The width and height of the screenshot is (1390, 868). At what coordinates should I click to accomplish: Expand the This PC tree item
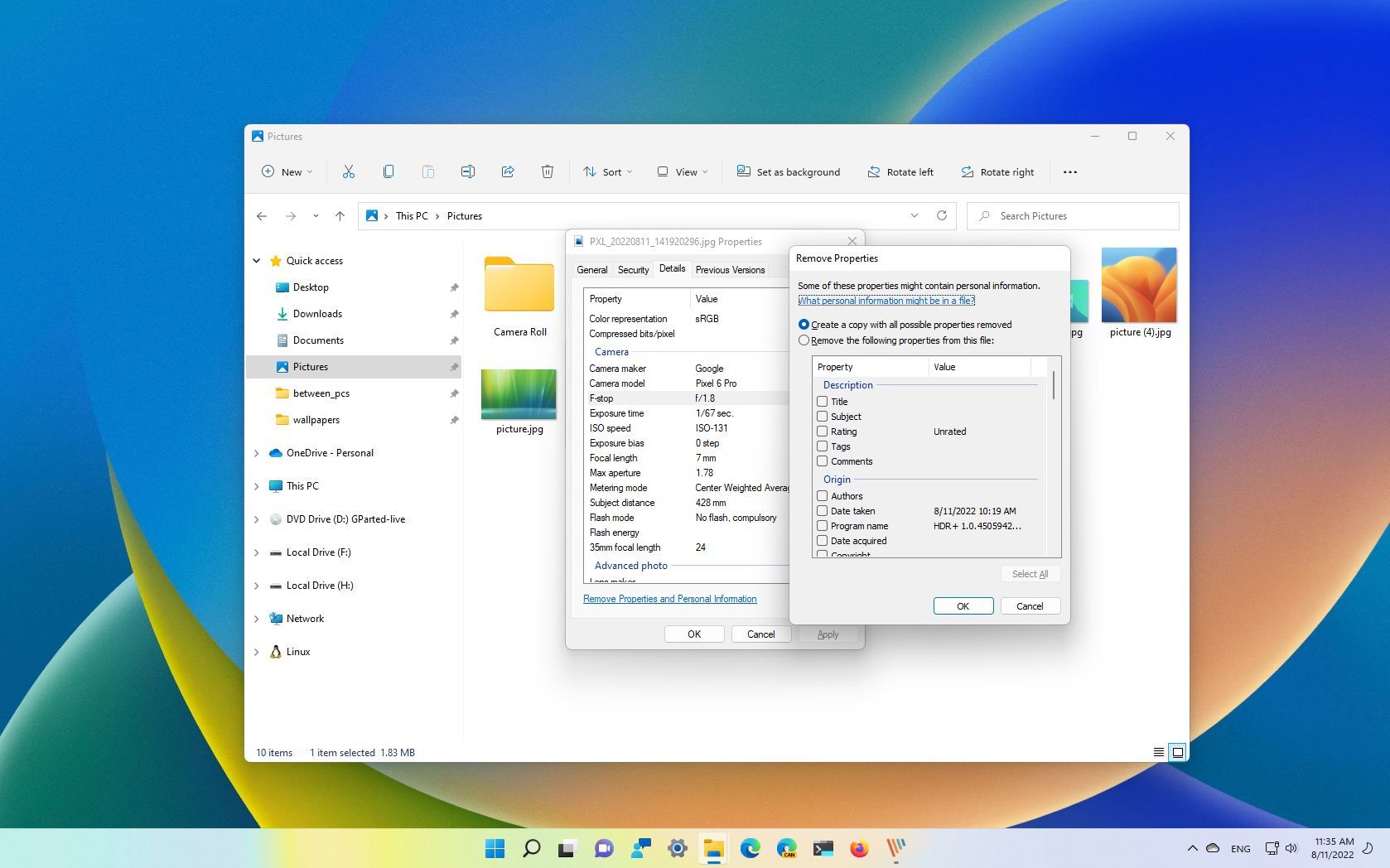click(256, 486)
